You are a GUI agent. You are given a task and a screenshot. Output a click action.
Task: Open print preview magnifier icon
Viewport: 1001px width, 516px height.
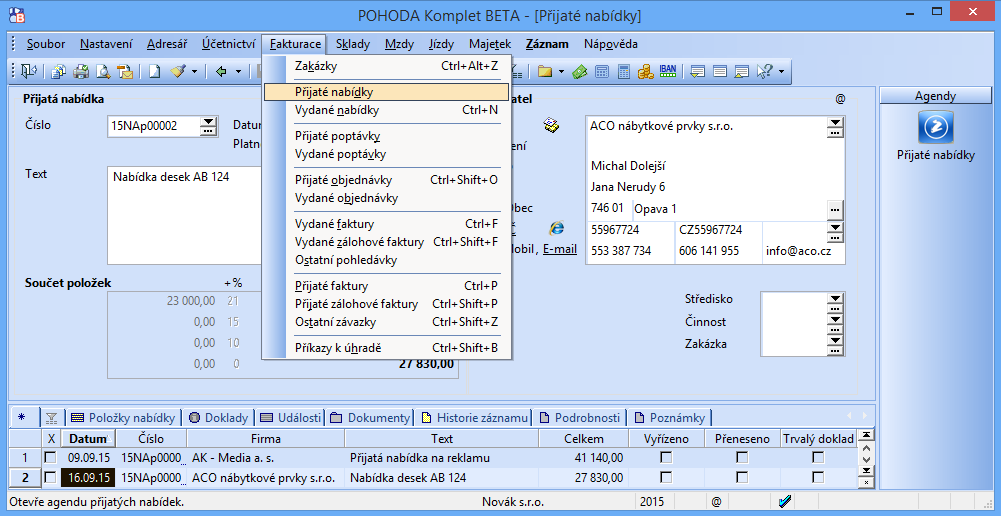coord(103,72)
